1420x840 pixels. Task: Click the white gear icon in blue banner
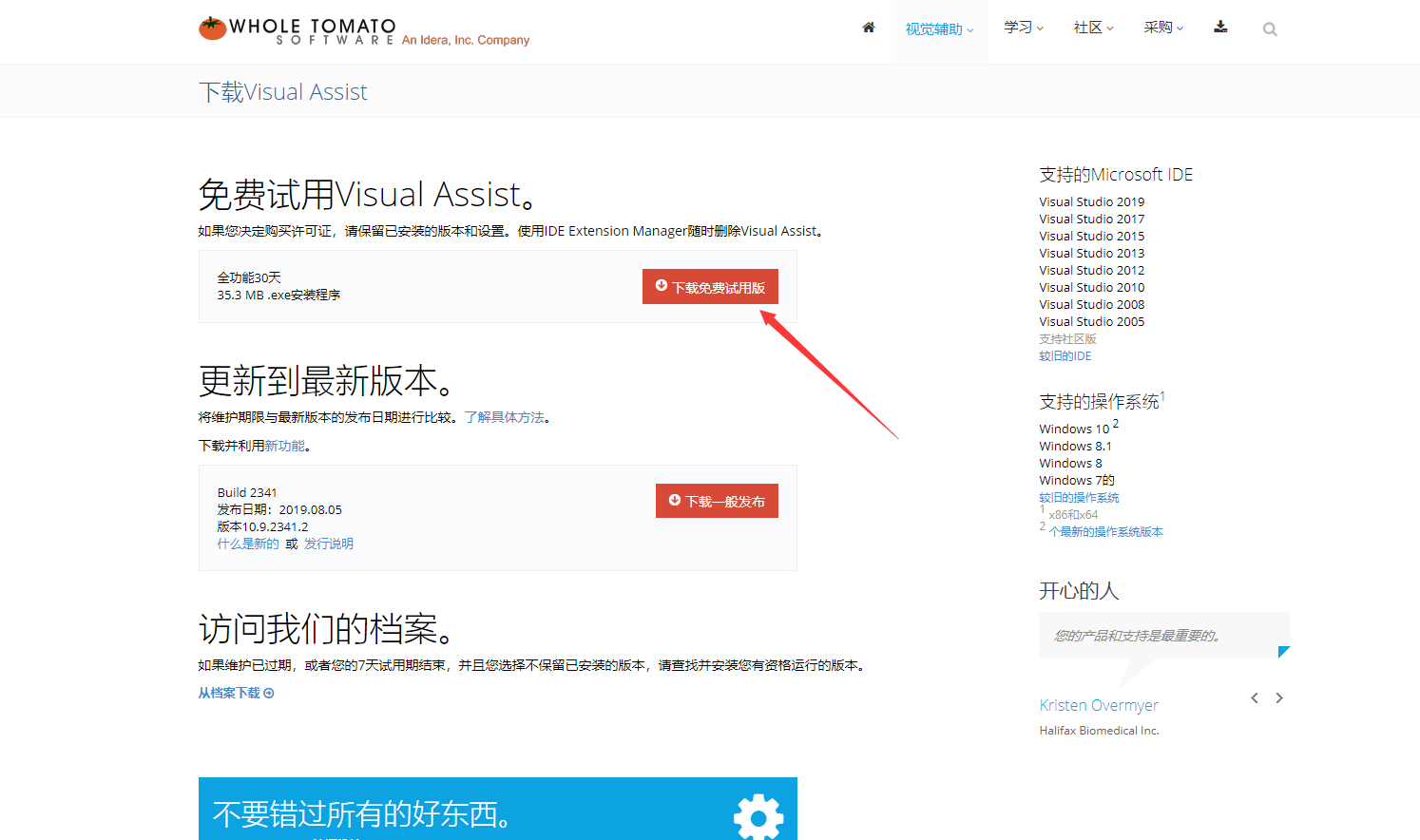click(758, 816)
